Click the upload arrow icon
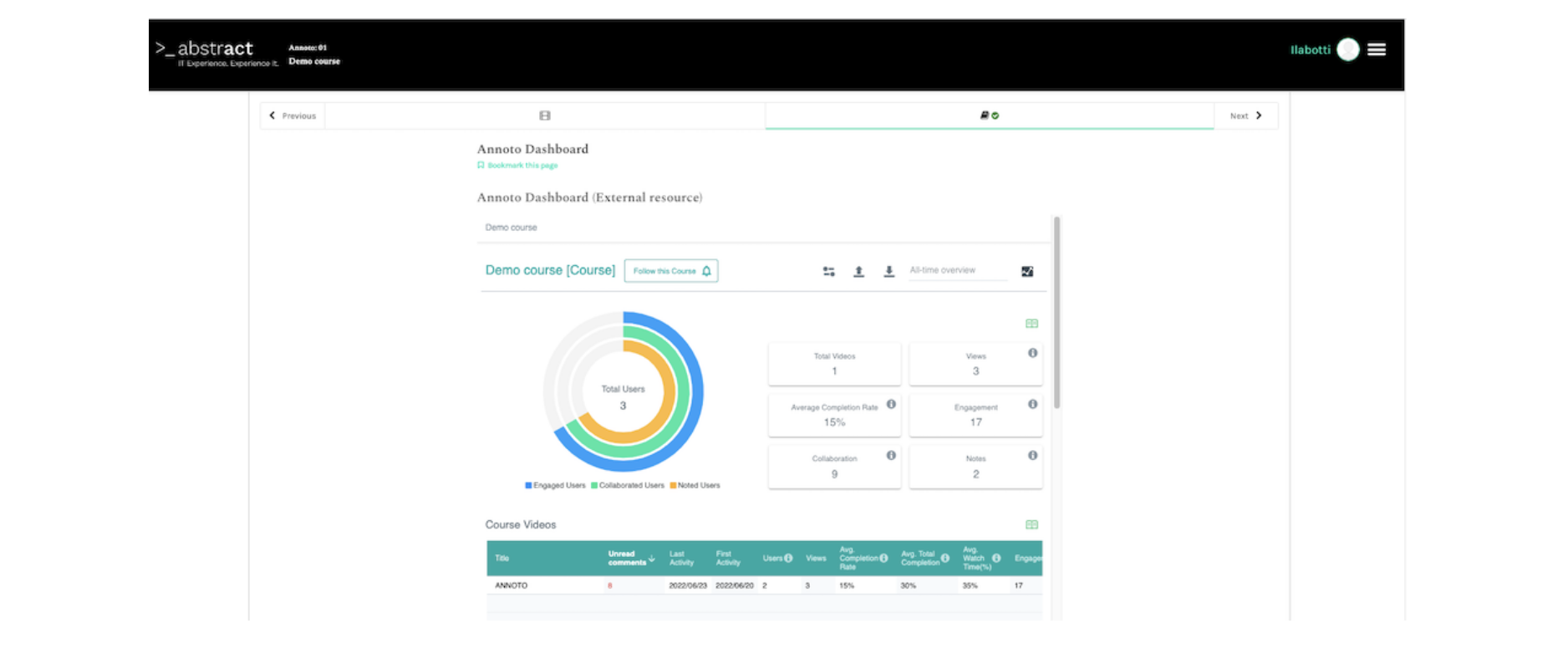Image resolution: width=1568 pixels, height=649 pixels. click(x=858, y=271)
